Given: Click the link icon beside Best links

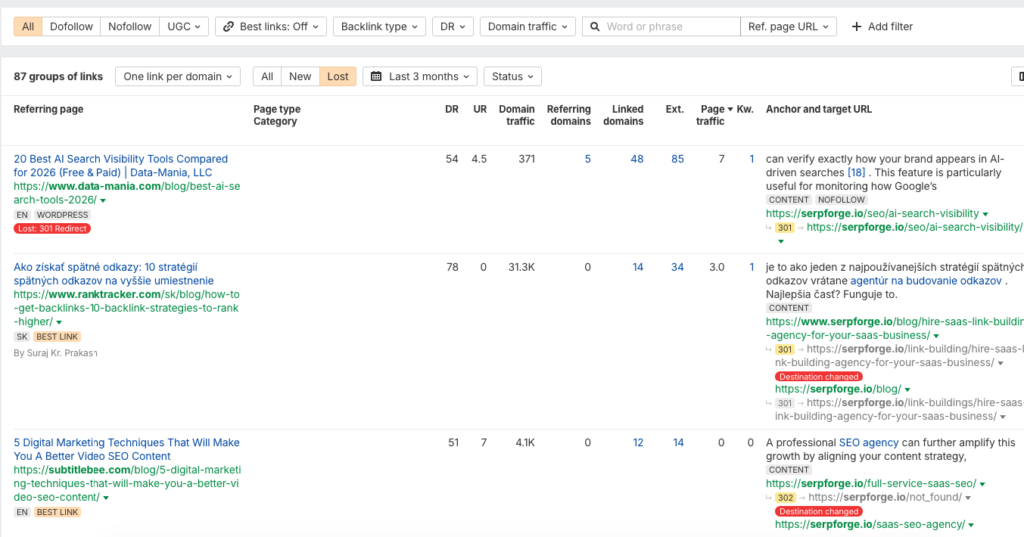Looking at the screenshot, I should [229, 27].
